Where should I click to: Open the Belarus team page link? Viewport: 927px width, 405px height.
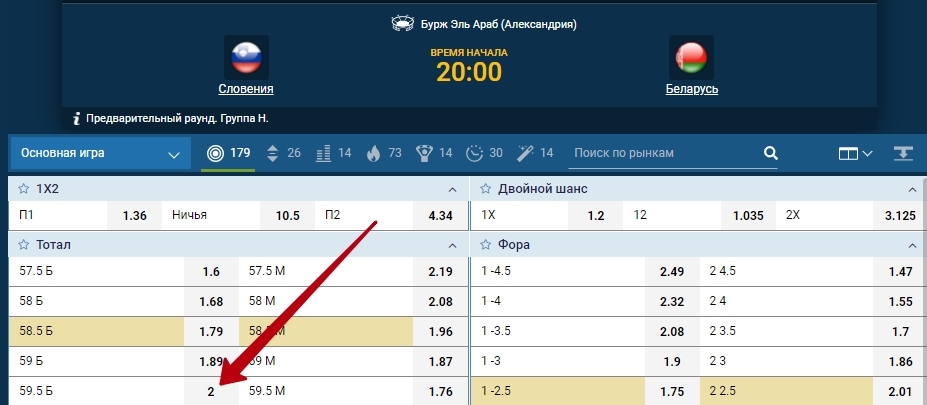(x=692, y=89)
